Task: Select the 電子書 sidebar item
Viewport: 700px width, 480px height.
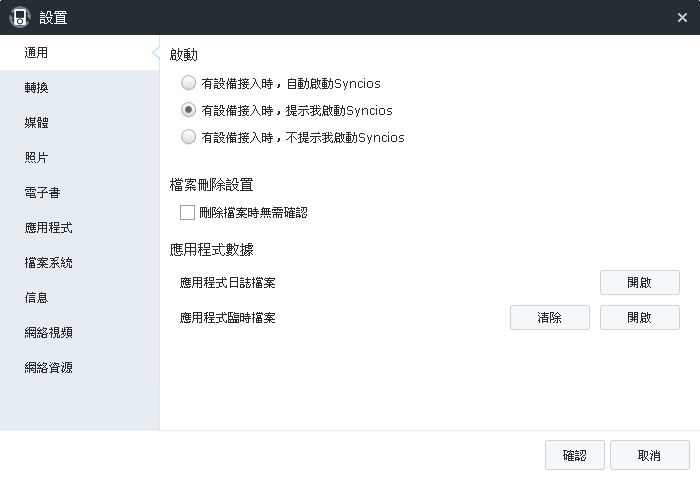Action: tap(43, 193)
